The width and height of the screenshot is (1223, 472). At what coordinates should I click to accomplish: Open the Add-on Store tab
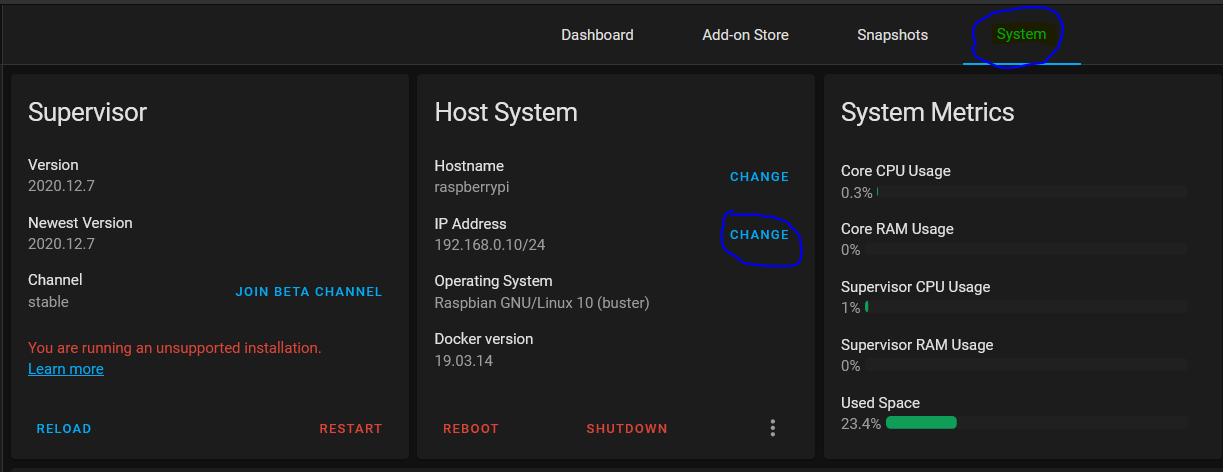(745, 35)
